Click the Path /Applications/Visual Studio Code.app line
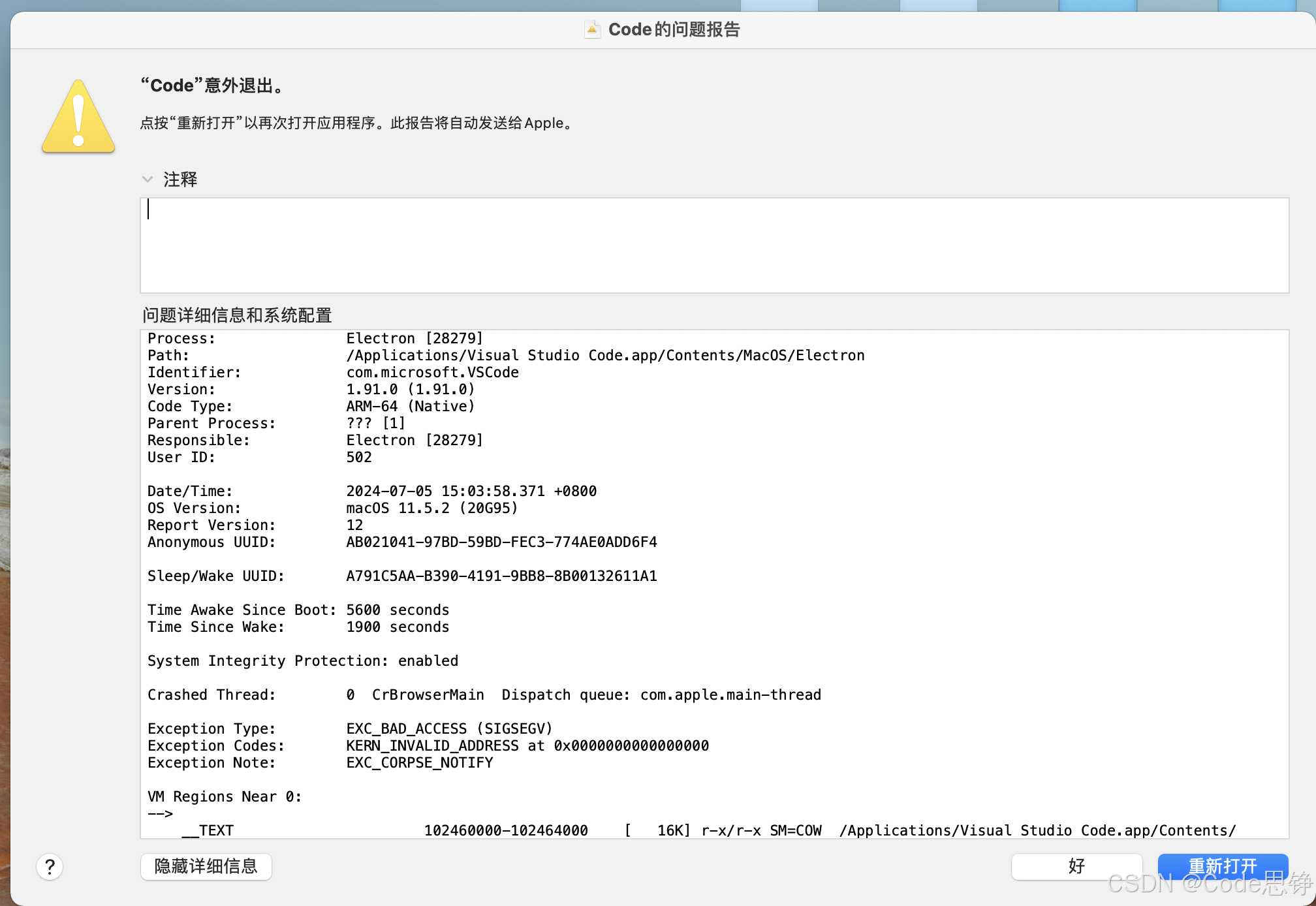The width and height of the screenshot is (1316, 906). [x=506, y=355]
